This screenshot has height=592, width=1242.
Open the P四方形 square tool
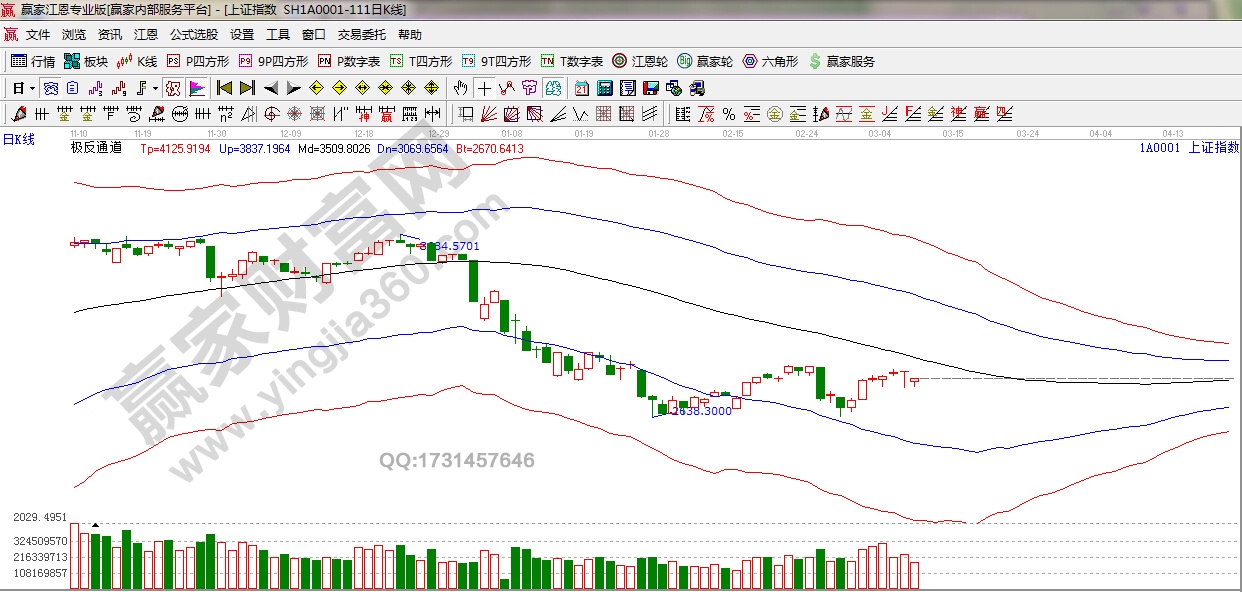pos(198,61)
